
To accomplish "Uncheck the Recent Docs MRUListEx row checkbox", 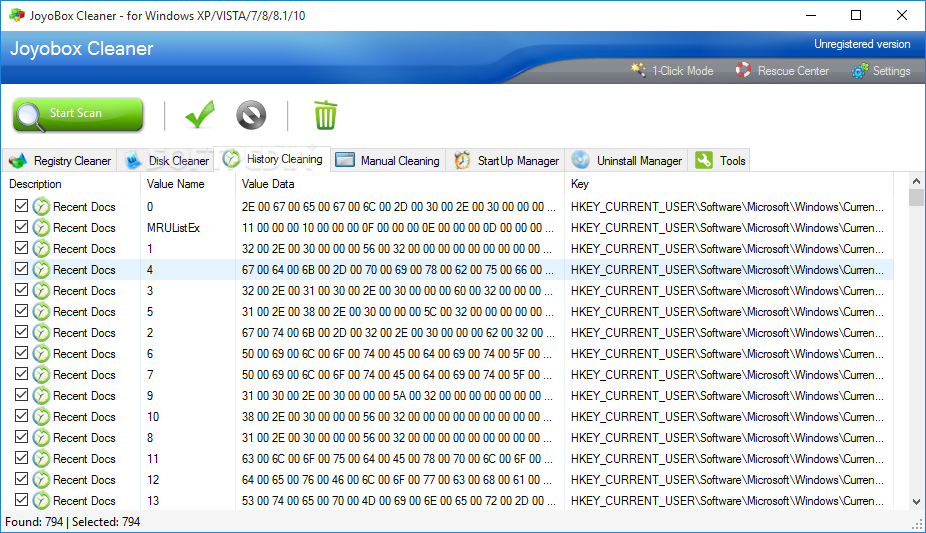I will (22, 227).
